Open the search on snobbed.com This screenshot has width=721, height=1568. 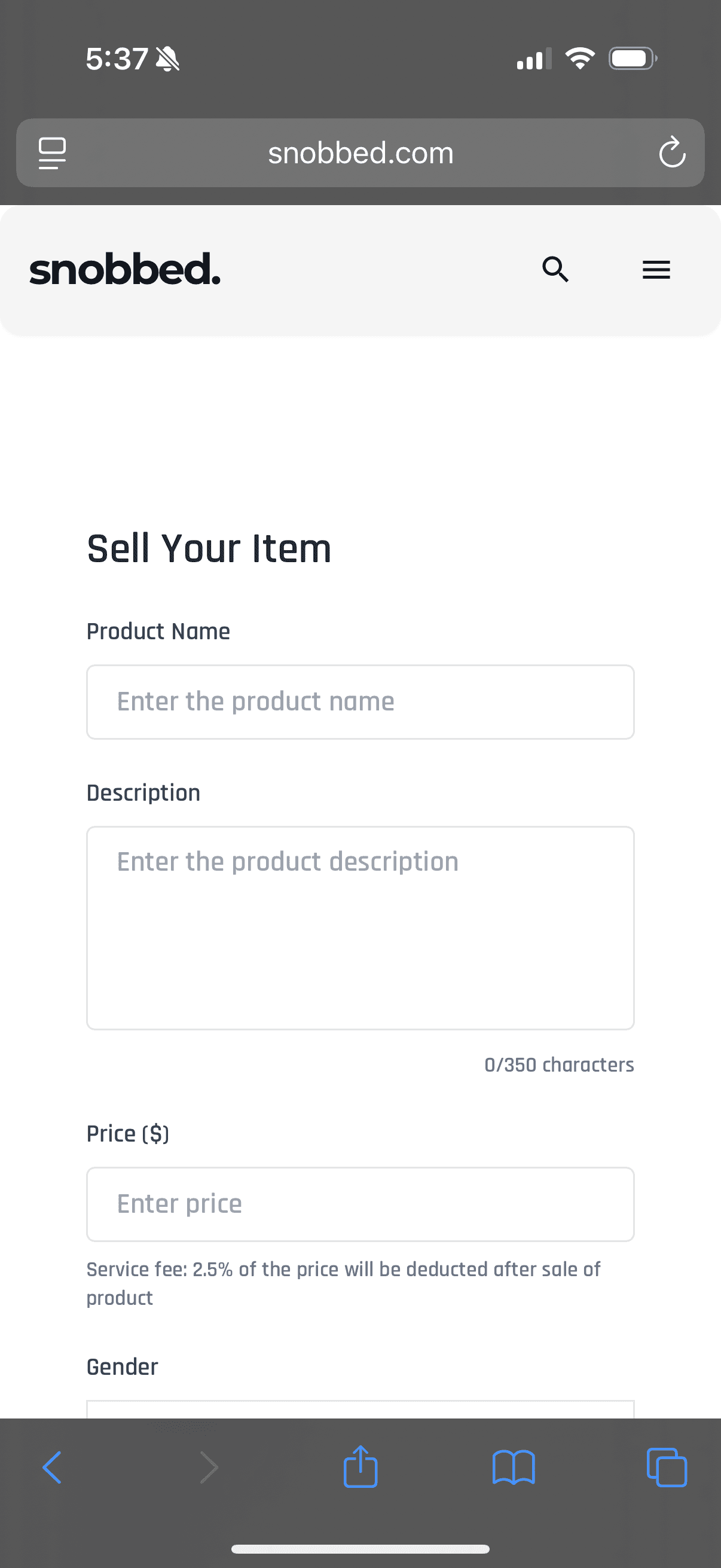click(x=555, y=270)
